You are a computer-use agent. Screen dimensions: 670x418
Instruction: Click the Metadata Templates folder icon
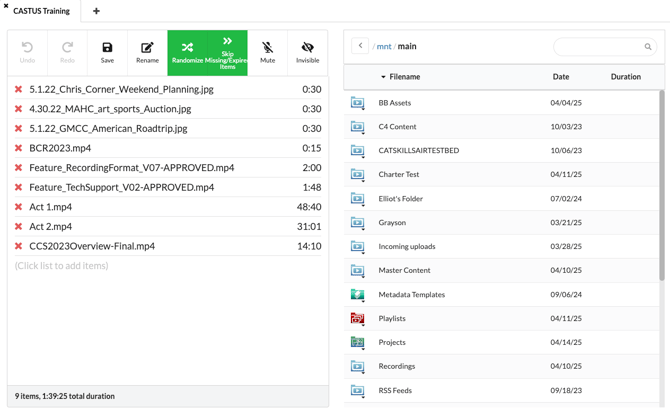[357, 295]
